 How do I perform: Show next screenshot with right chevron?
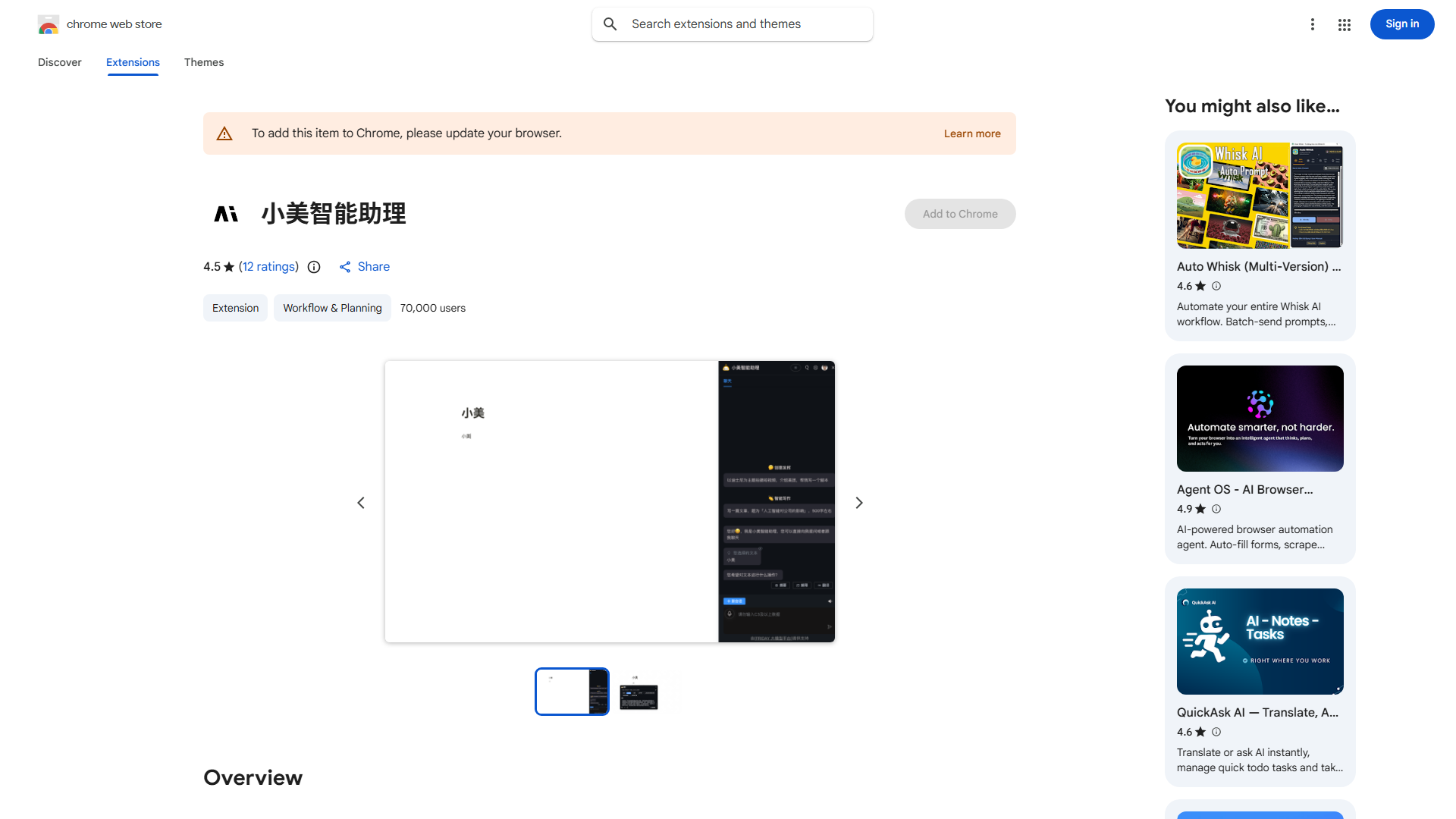(x=859, y=503)
